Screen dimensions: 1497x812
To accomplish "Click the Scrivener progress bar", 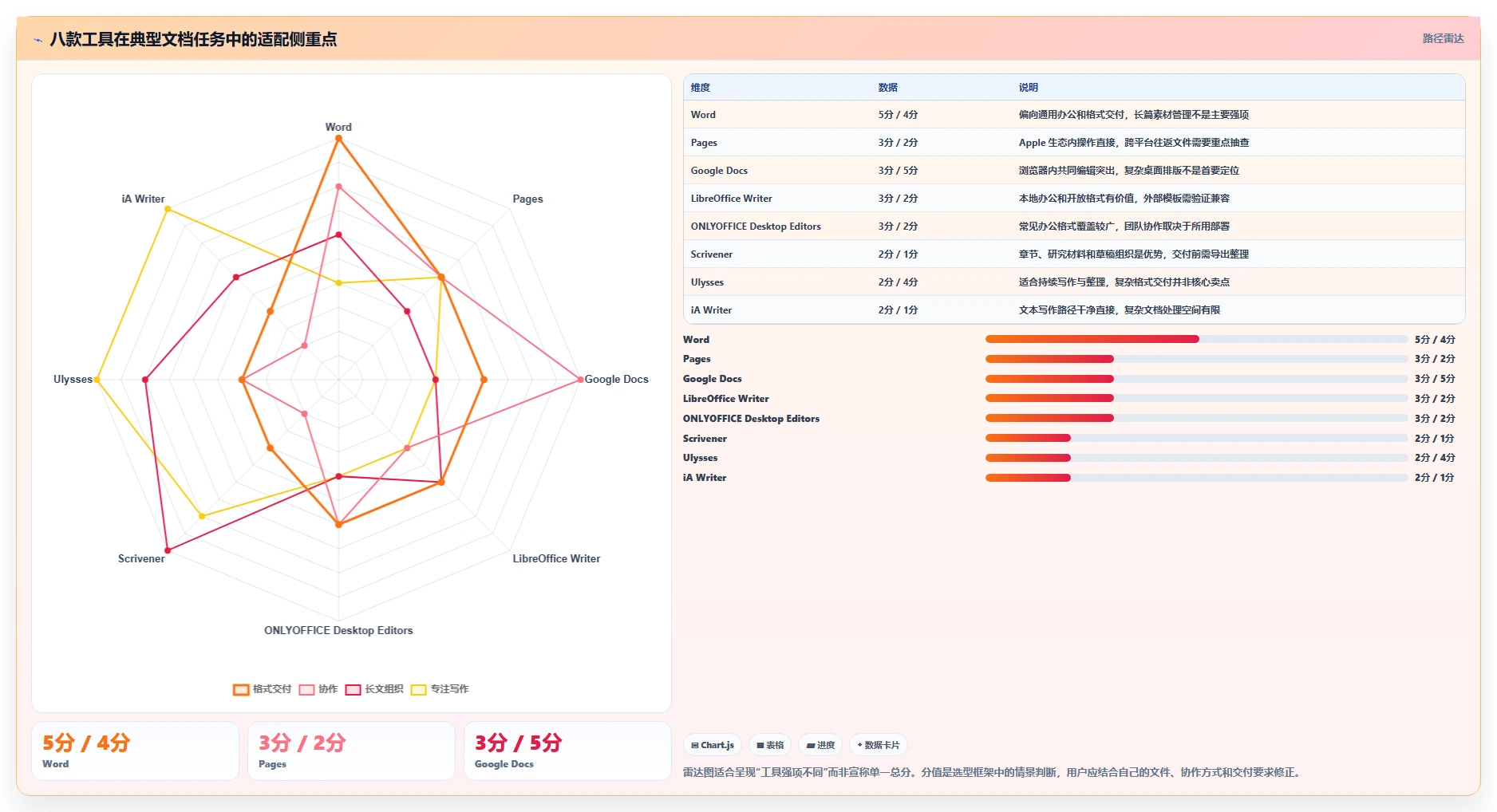I will pyautogui.click(x=1196, y=438).
